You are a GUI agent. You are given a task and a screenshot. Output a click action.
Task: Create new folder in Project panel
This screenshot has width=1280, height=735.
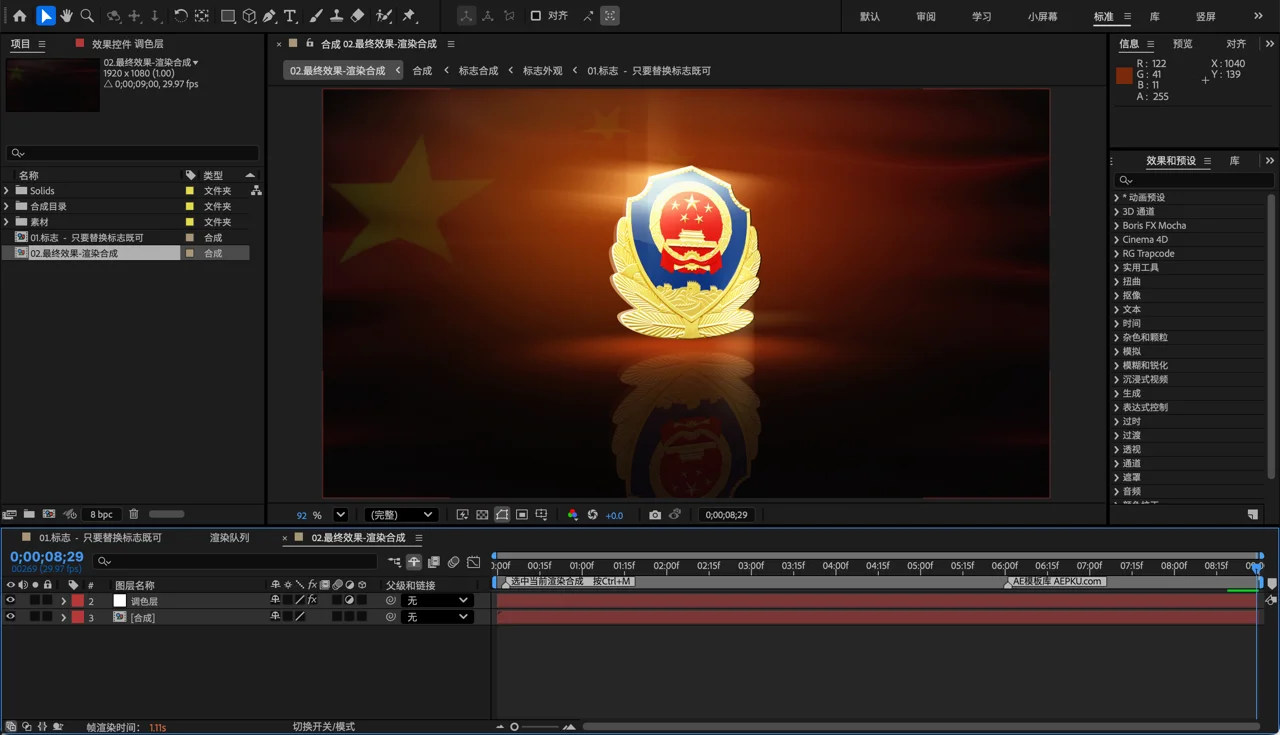tap(29, 514)
